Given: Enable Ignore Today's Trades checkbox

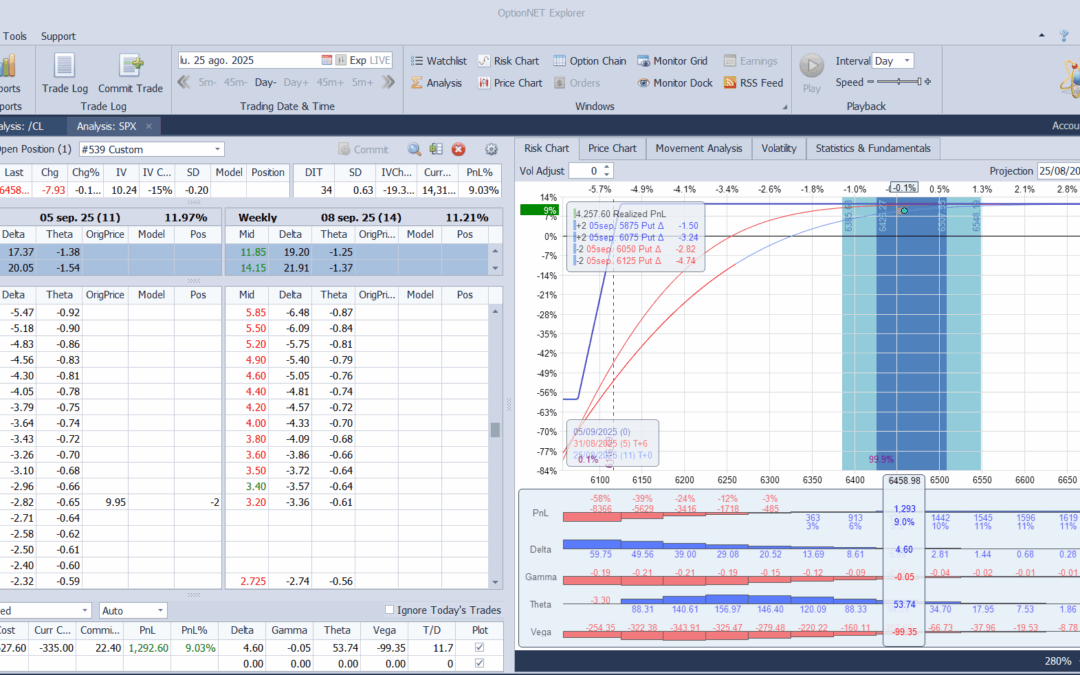Looking at the screenshot, I should [x=390, y=610].
